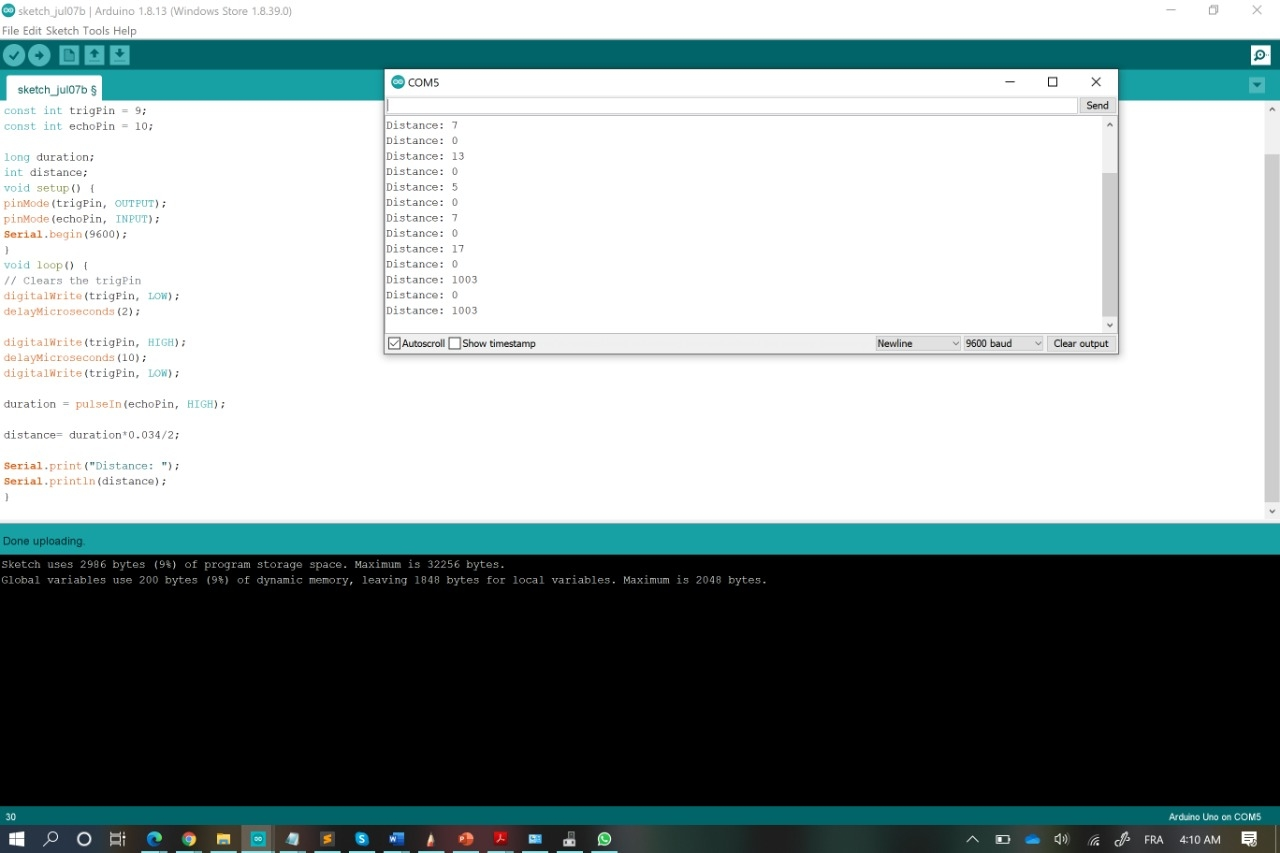The width and height of the screenshot is (1280, 853).
Task: Click 'Serial.begin(9600);' code line
Action: 66,235
